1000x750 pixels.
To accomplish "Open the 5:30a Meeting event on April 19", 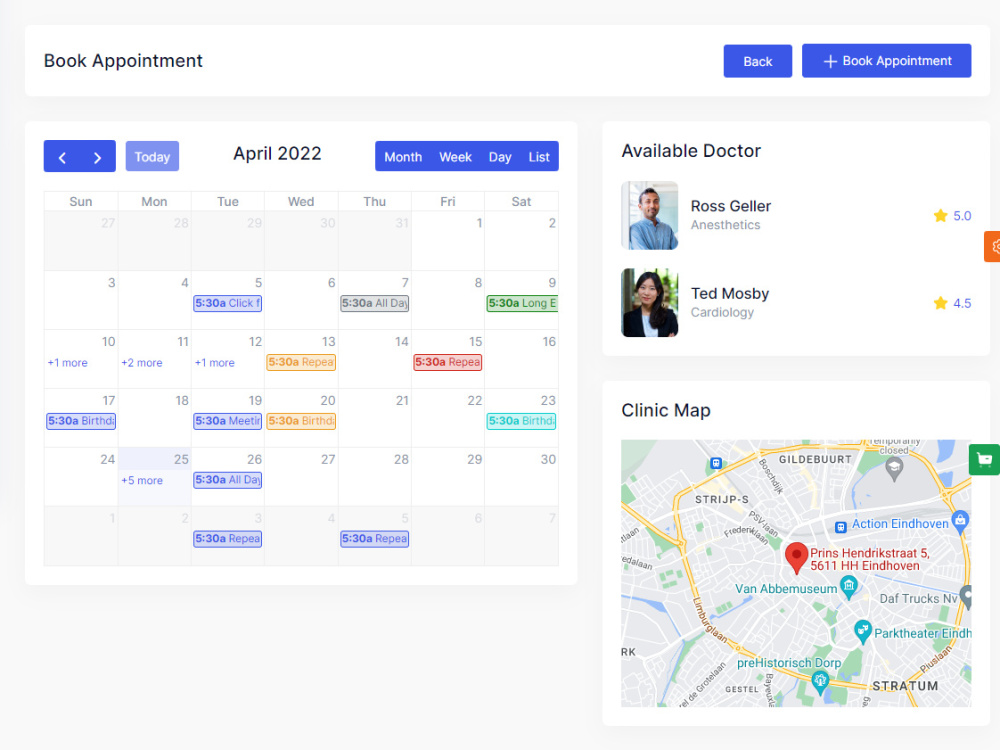I will tap(227, 421).
